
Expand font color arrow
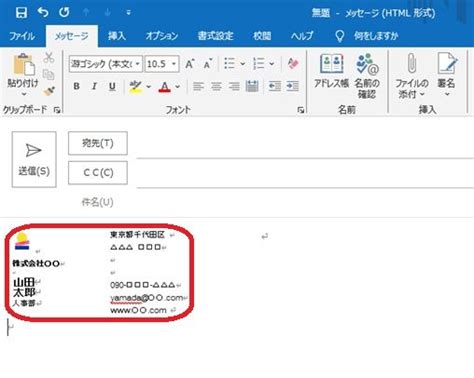[178, 87]
